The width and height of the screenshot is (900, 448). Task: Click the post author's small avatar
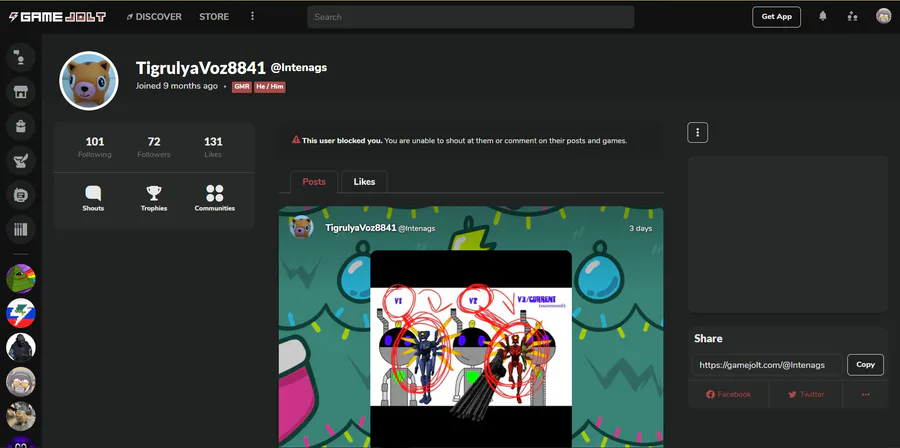pyautogui.click(x=301, y=227)
